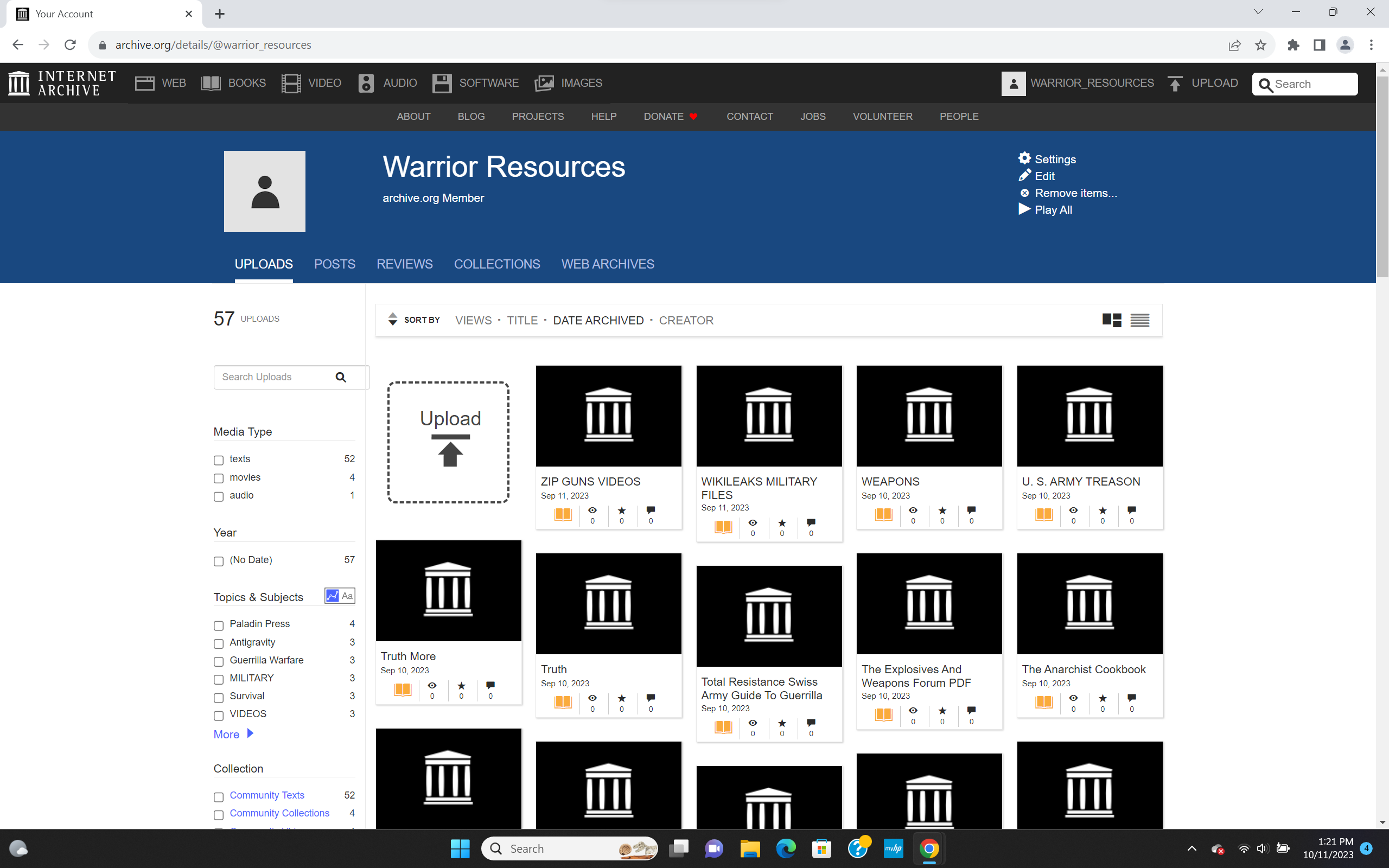Open Microsoft Store from the taskbar
The height and width of the screenshot is (868, 1389).
coord(822,848)
